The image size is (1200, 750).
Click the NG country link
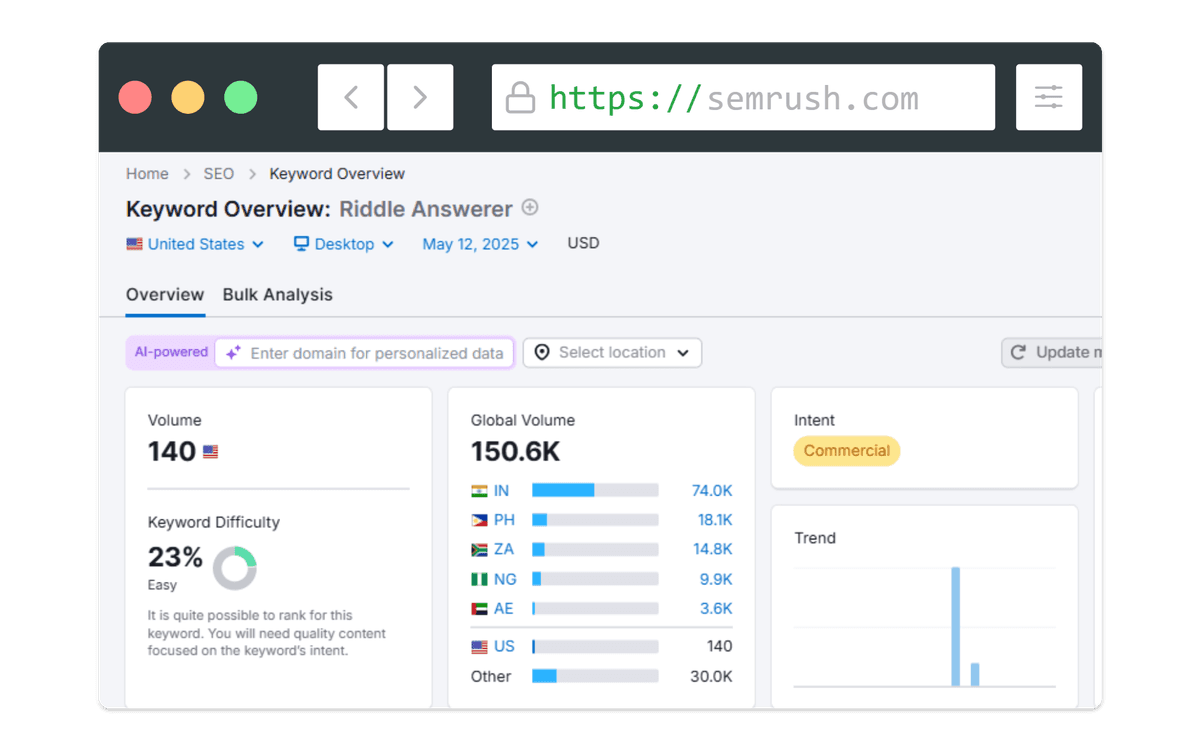click(505, 579)
